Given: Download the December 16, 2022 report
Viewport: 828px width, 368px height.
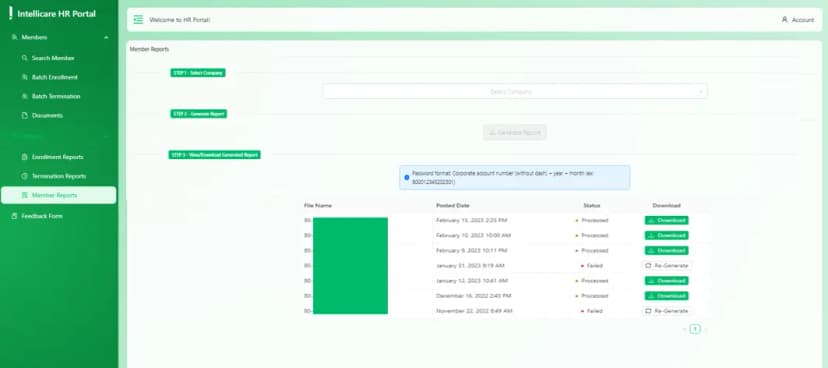Looking at the screenshot, I should 666,296.
